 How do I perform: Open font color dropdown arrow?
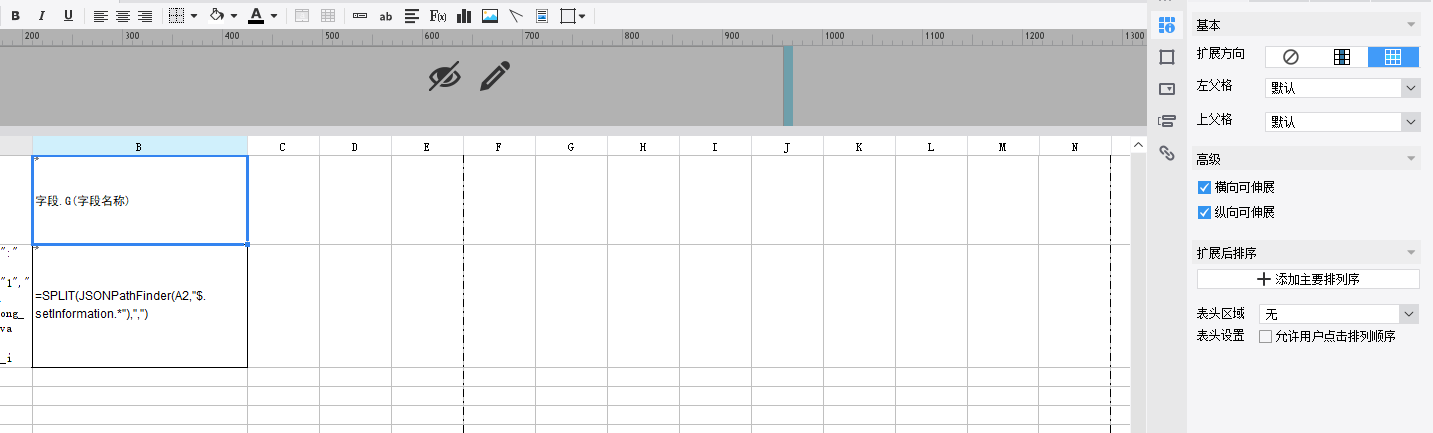point(274,16)
